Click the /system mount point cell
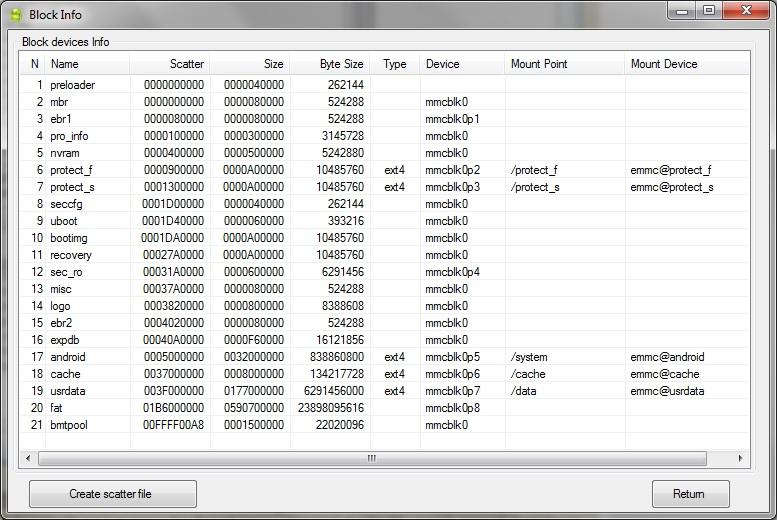 coord(529,357)
